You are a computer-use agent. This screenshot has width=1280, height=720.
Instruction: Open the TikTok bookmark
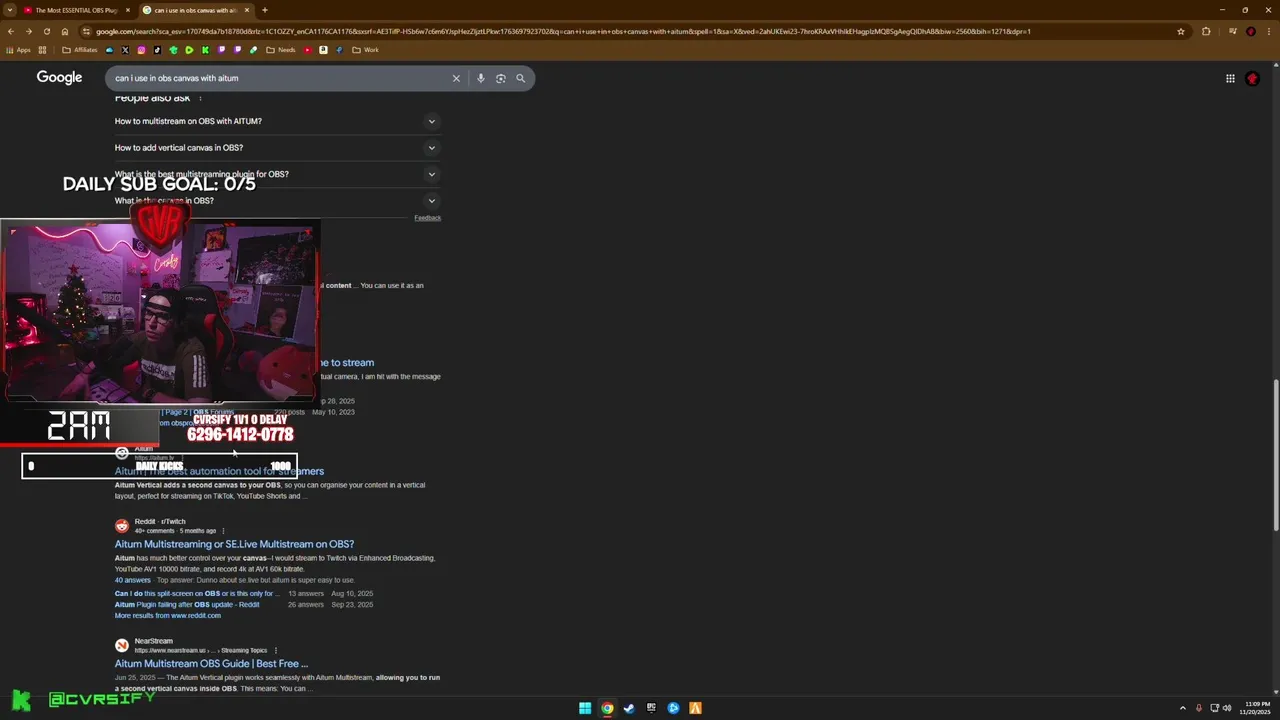[157, 50]
